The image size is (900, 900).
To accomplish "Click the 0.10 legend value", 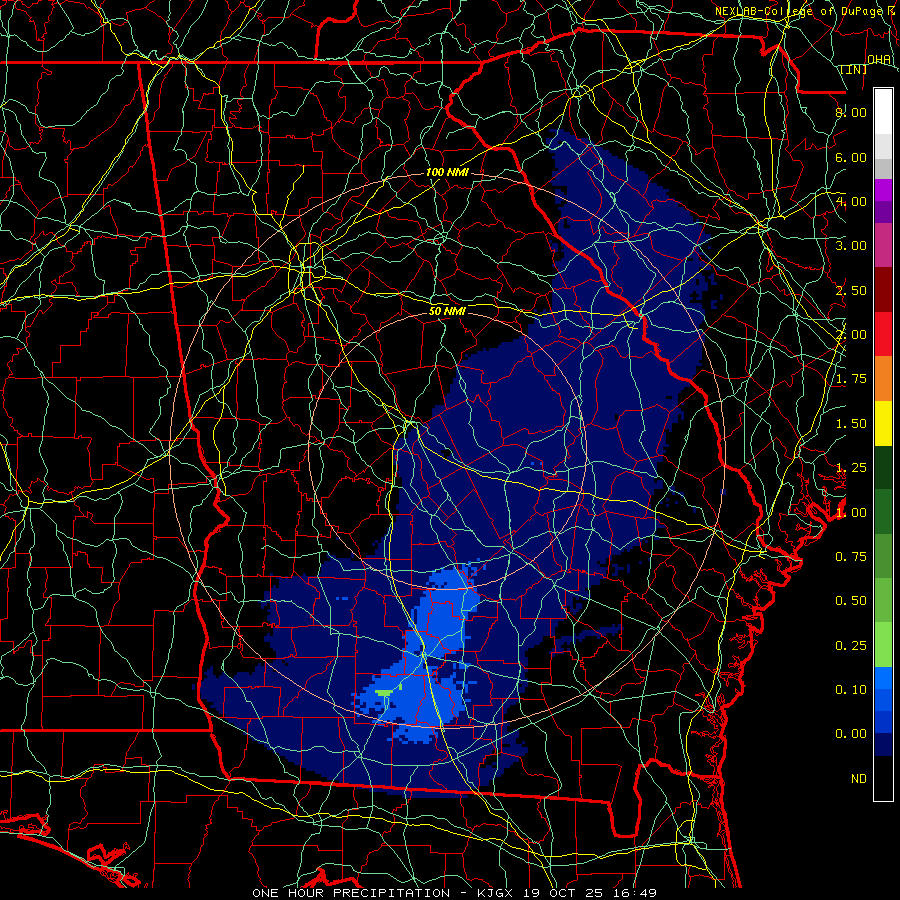I will (x=851, y=690).
